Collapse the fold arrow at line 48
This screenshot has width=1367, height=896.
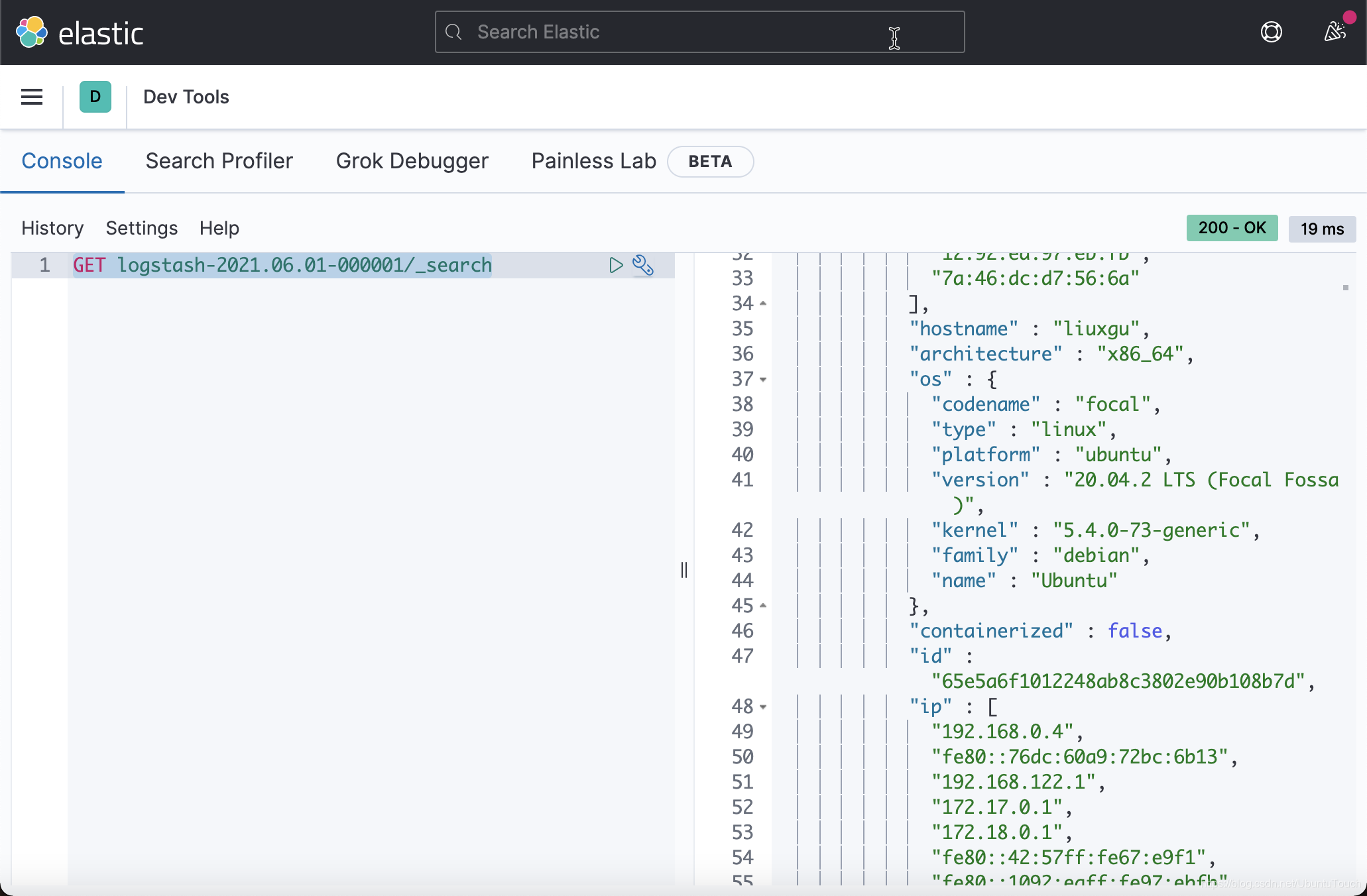(x=763, y=707)
